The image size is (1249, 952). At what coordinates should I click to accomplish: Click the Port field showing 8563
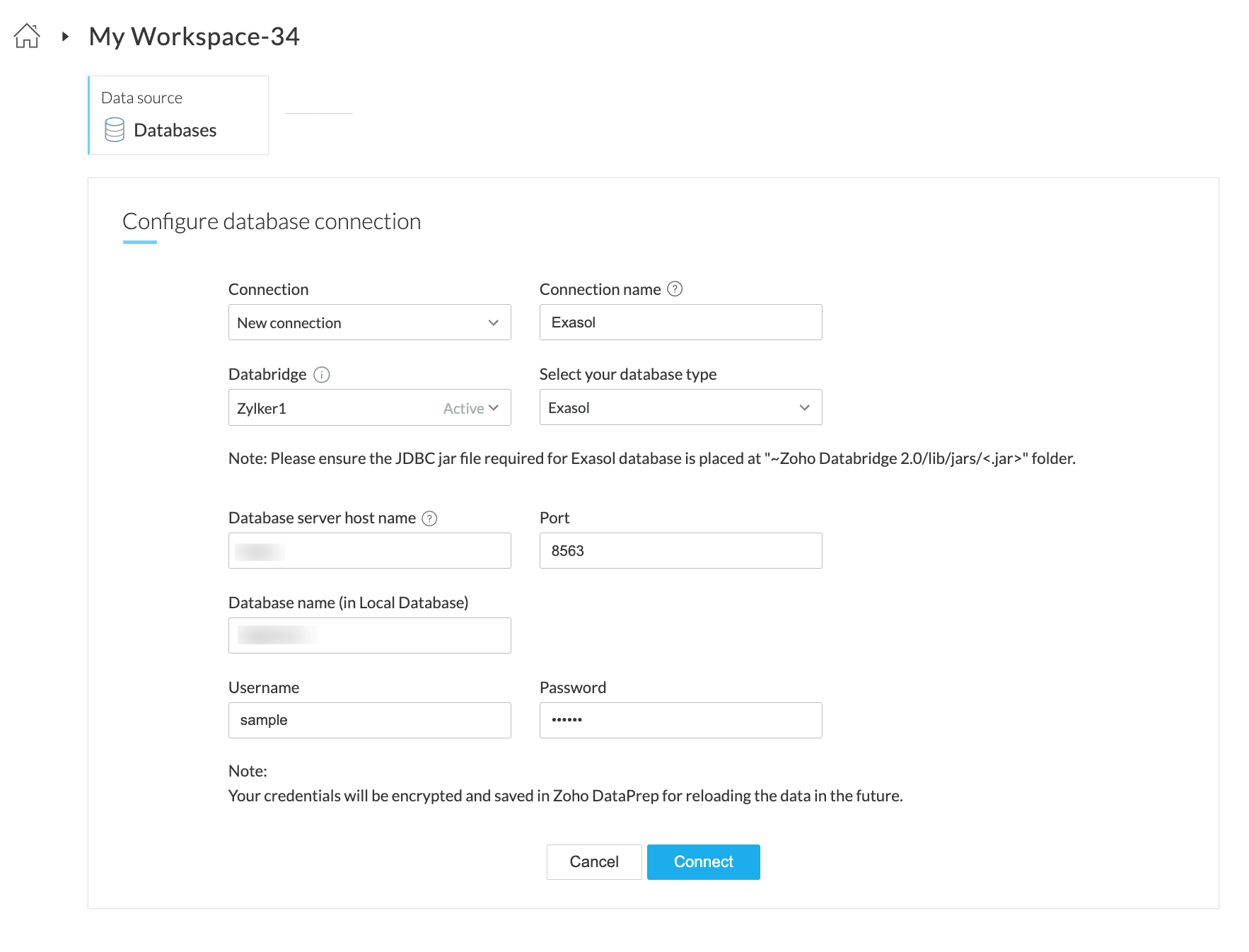tap(680, 551)
